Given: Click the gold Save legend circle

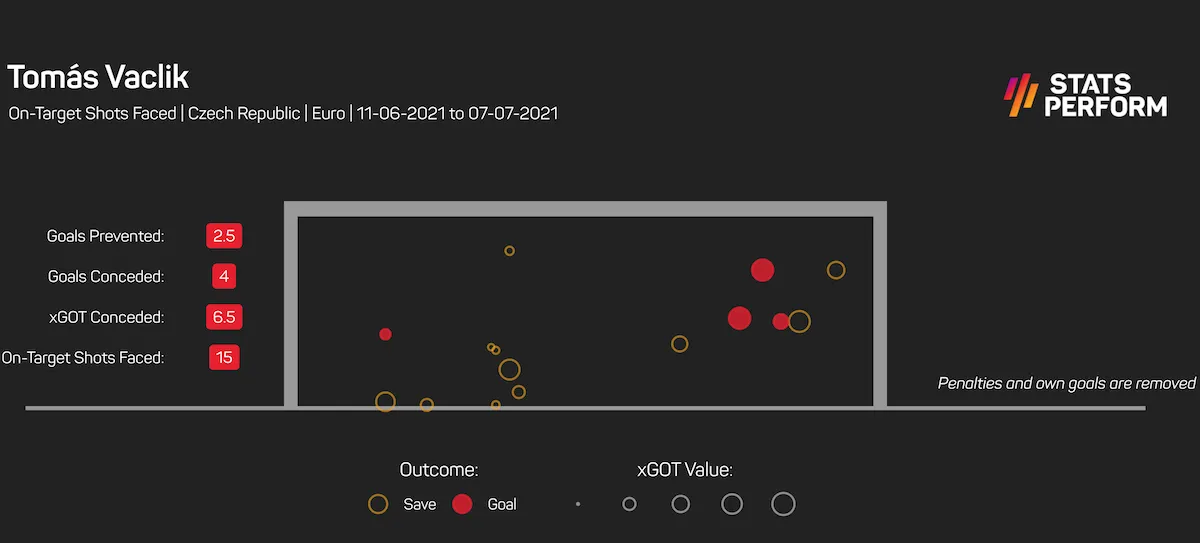Looking at the screenshot, I should tap(378, 504).
